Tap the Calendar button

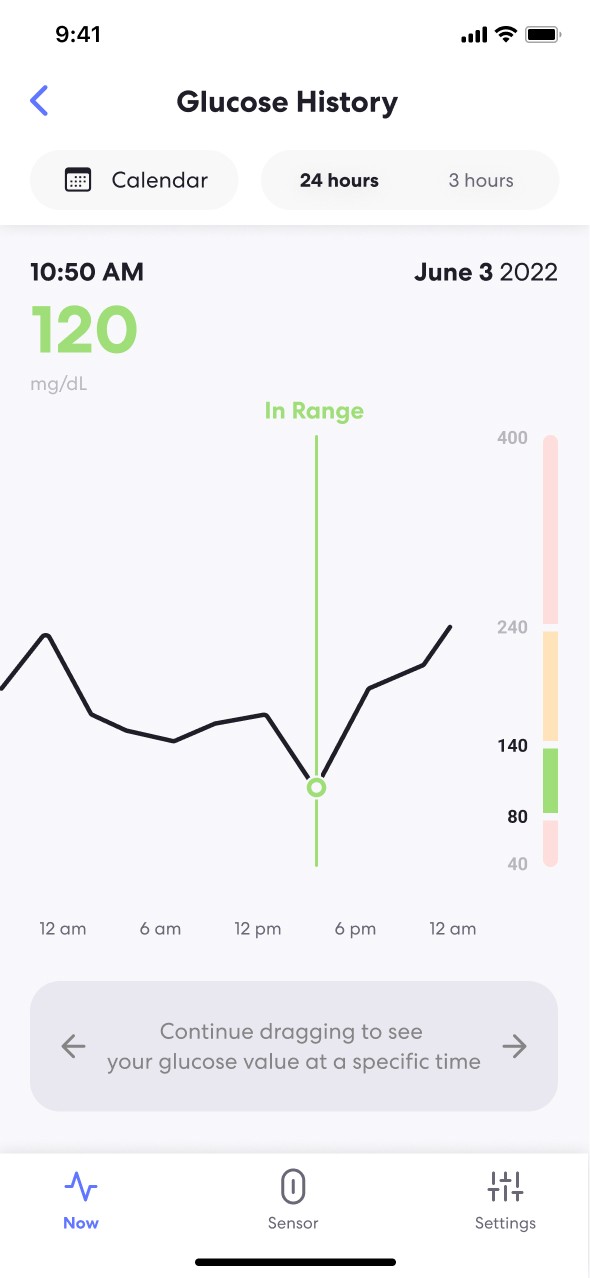(134, 180)
